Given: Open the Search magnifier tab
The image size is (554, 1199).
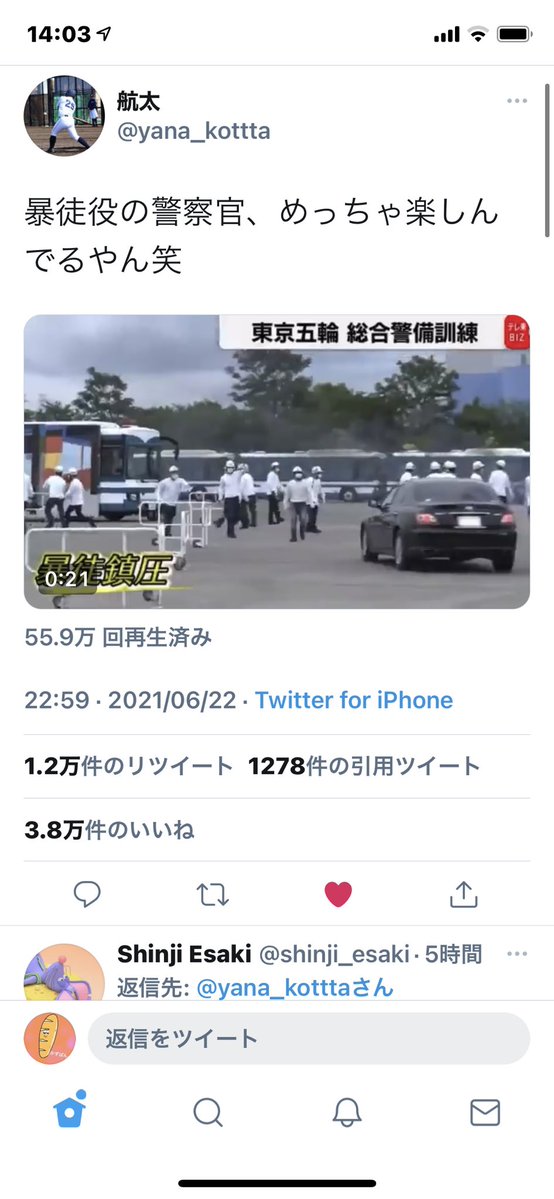Looking at the screenshot, I should point(207,1113).
